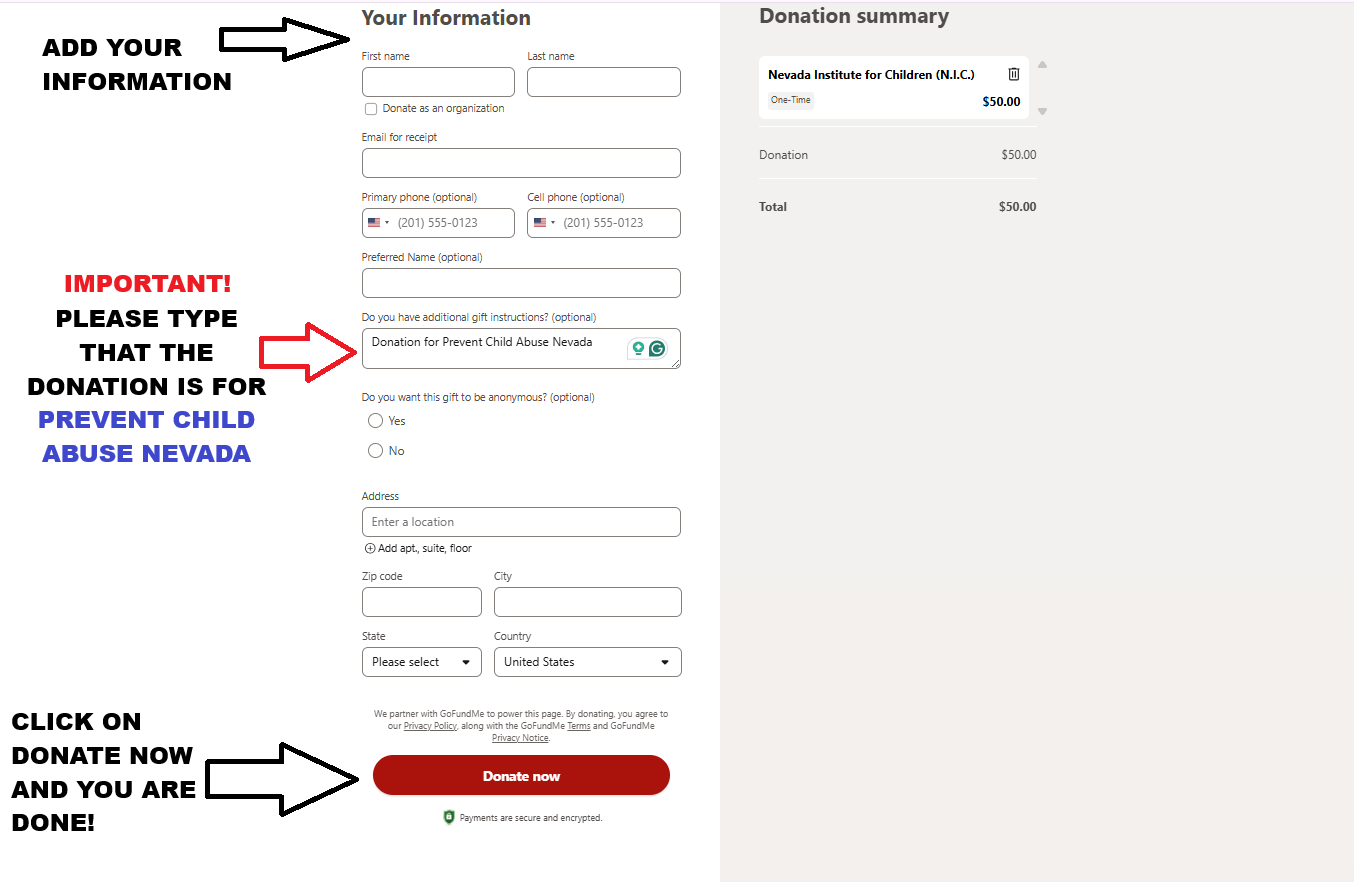Click the plus icon to add apt, suite, floor
Screen dimensions: 1354x882
coord(370,548)
